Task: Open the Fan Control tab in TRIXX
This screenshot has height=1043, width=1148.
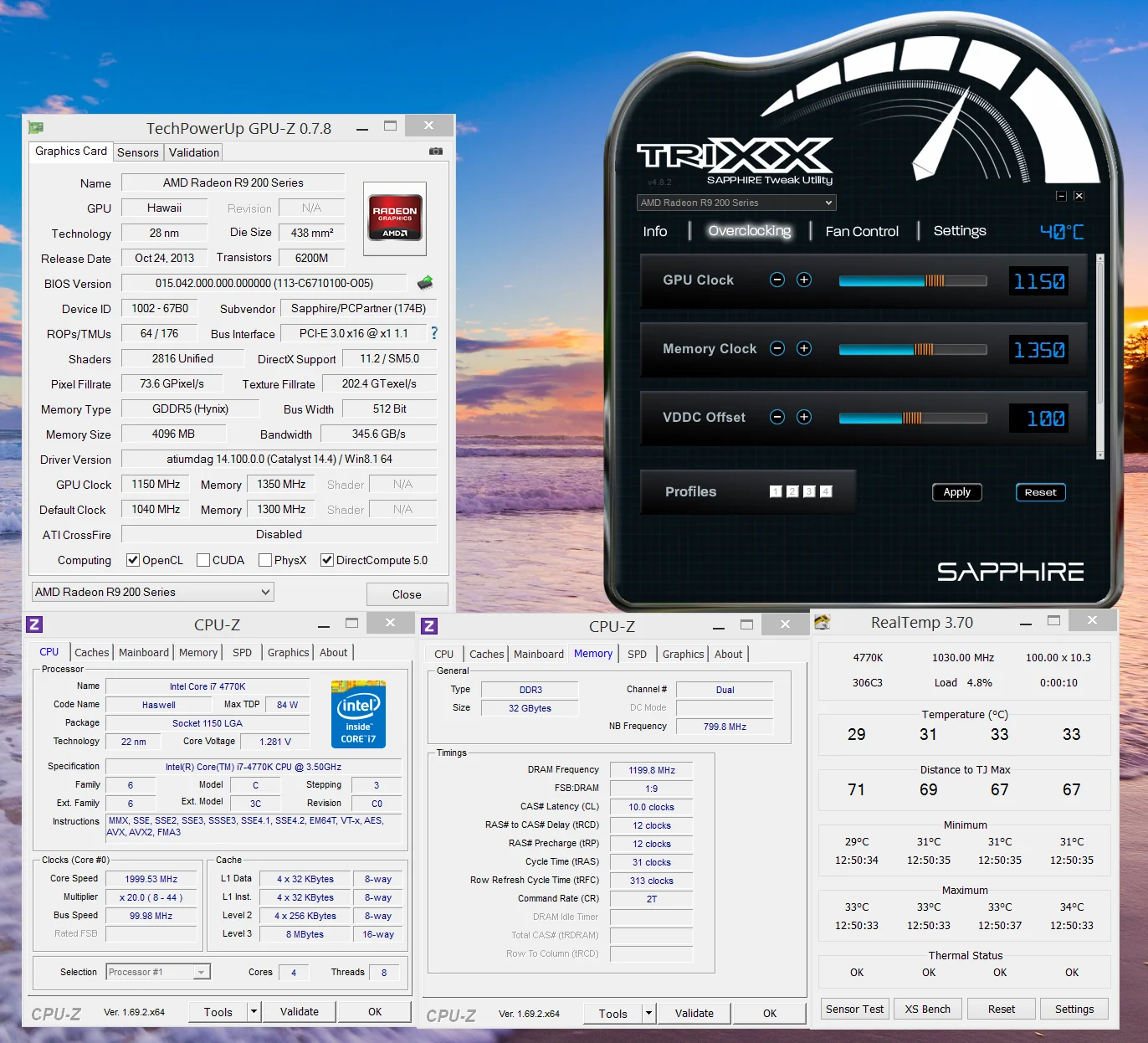Action: click(x=862, y=231)
